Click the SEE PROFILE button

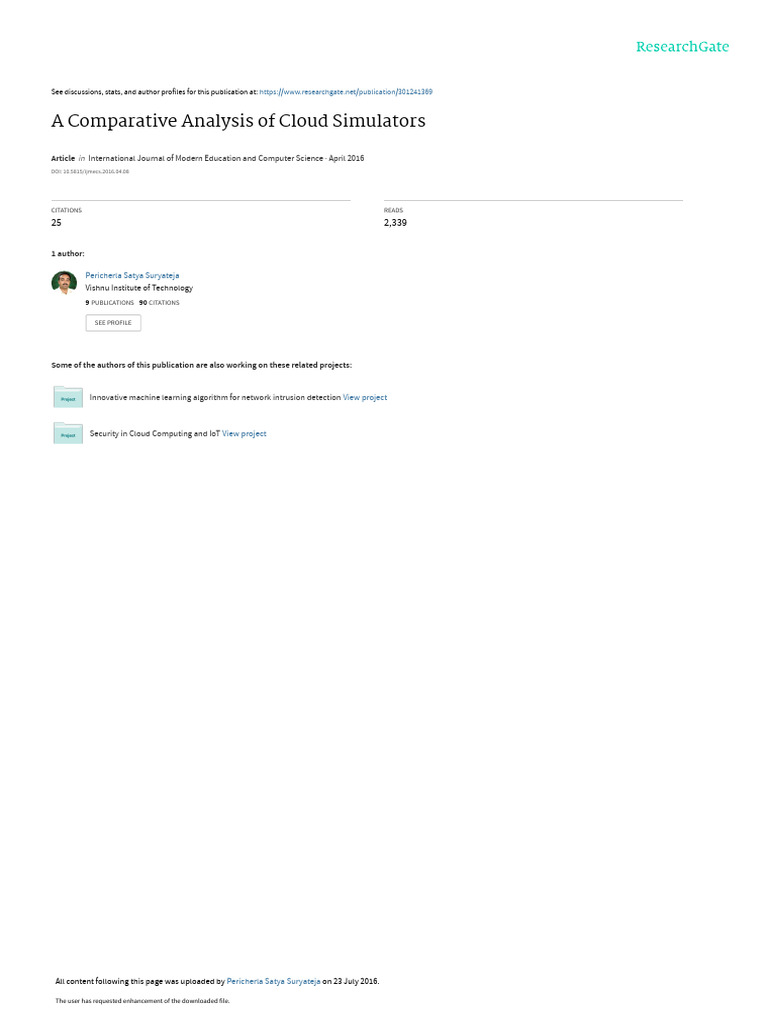click(x=113, y=323)
